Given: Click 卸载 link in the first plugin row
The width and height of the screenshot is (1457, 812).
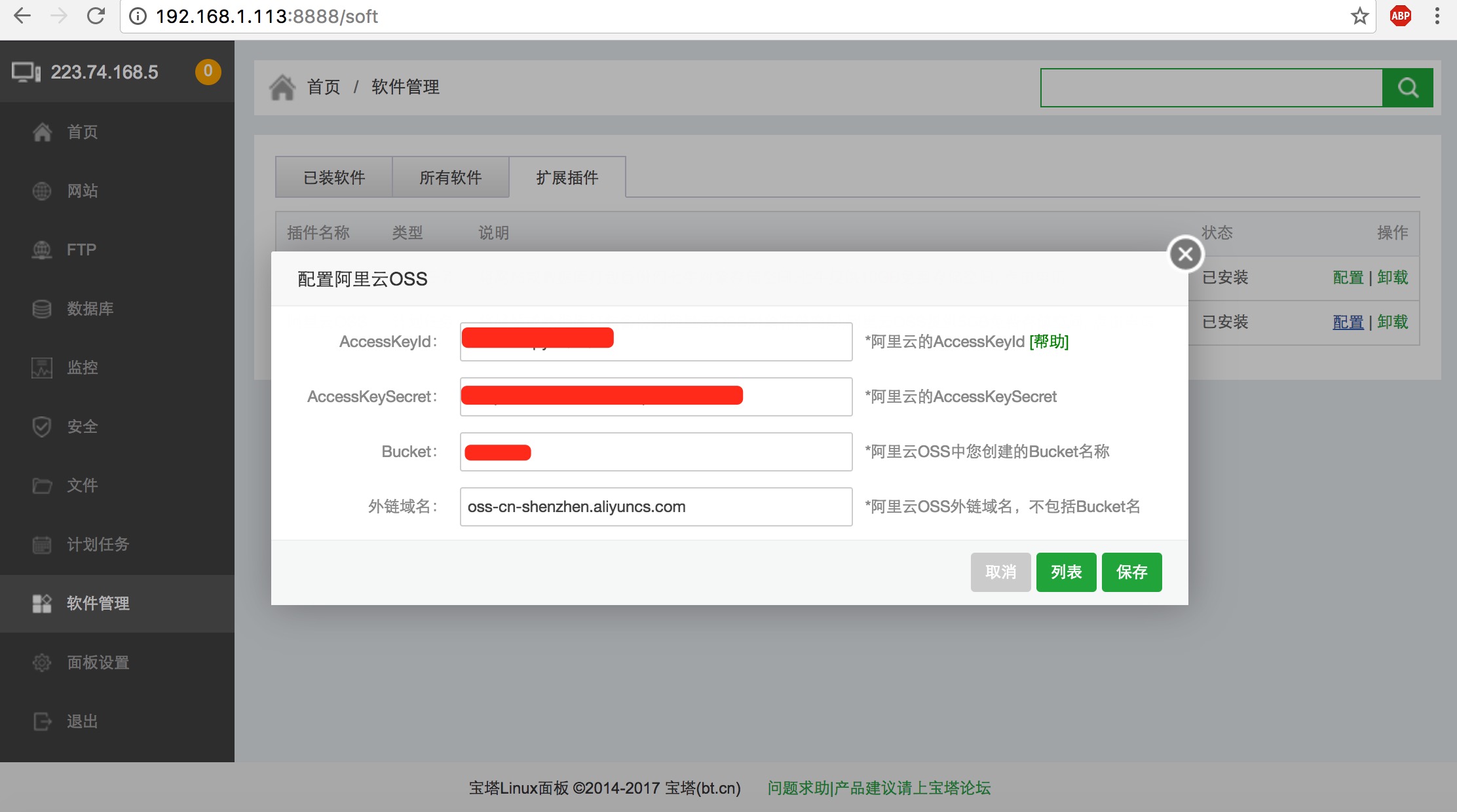Looking at the screenshot, I should coord(1393,277).
